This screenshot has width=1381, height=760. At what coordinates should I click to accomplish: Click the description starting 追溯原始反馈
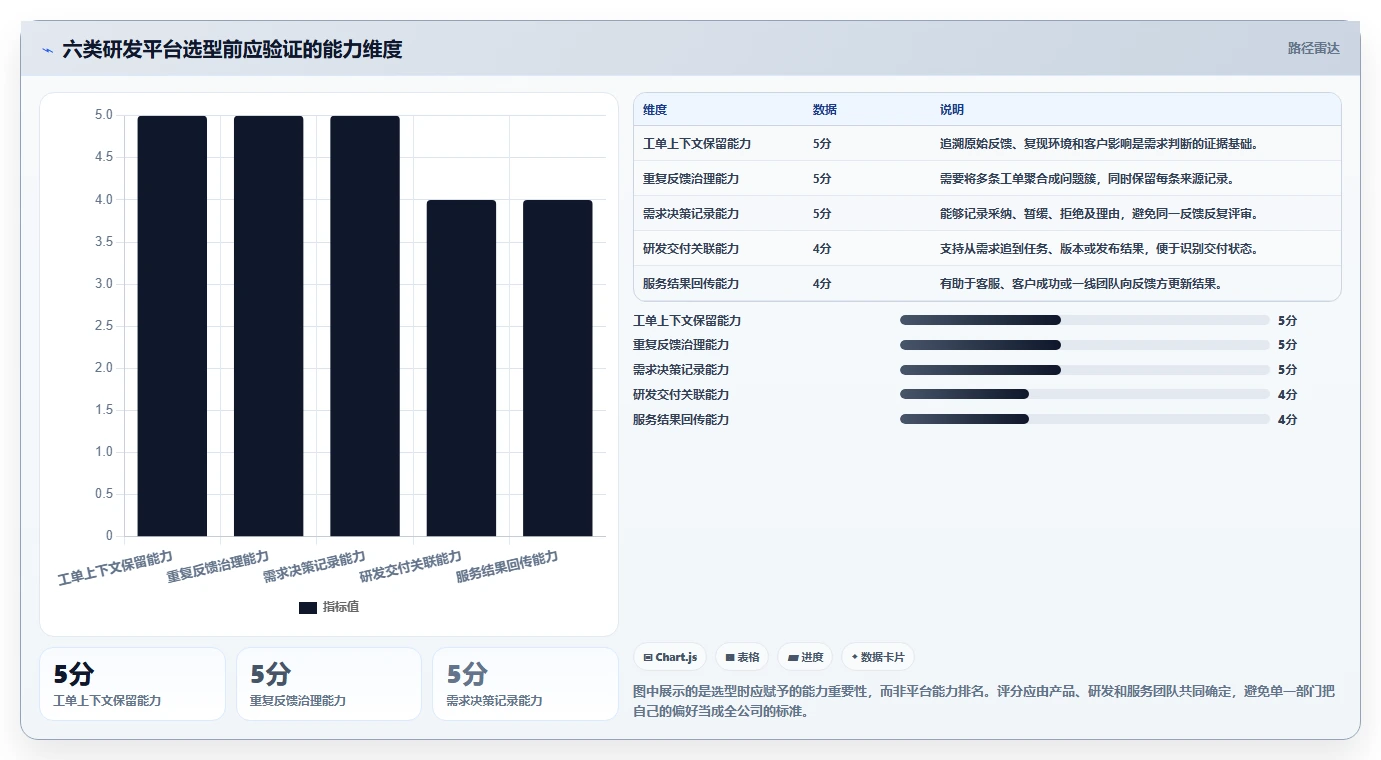(x=1098, y=144)
